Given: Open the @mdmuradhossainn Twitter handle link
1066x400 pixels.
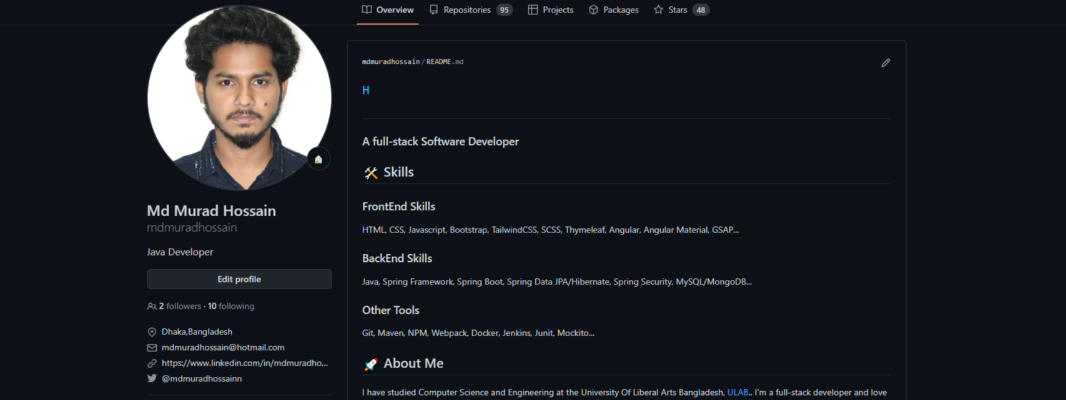Looking at the screenshot, I should [x=202, y=379].
